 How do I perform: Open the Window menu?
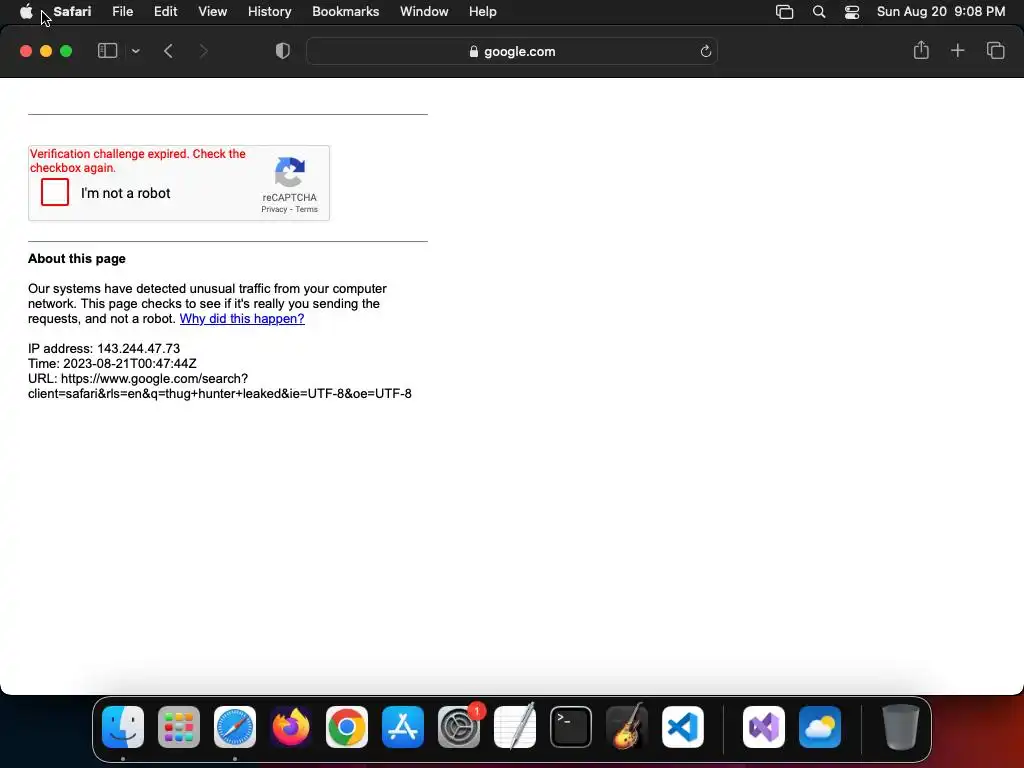pos(424,12)
